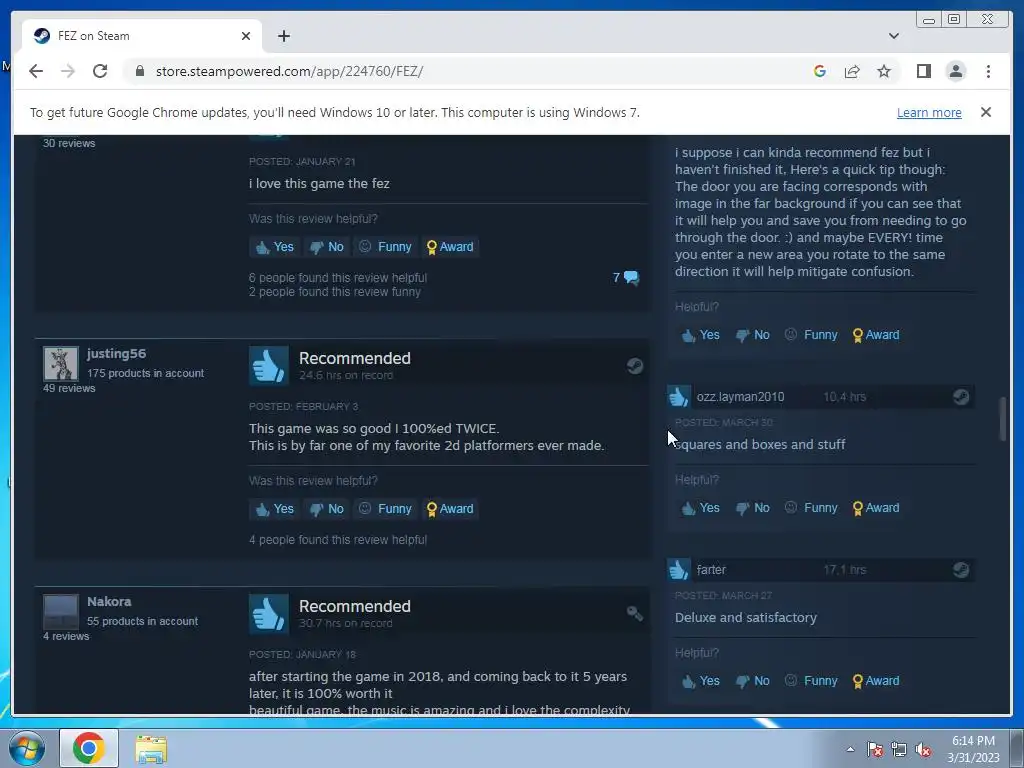Open the justing56 username link
The width and height of the screenshot is (1024, 768).
click(116, 353)
